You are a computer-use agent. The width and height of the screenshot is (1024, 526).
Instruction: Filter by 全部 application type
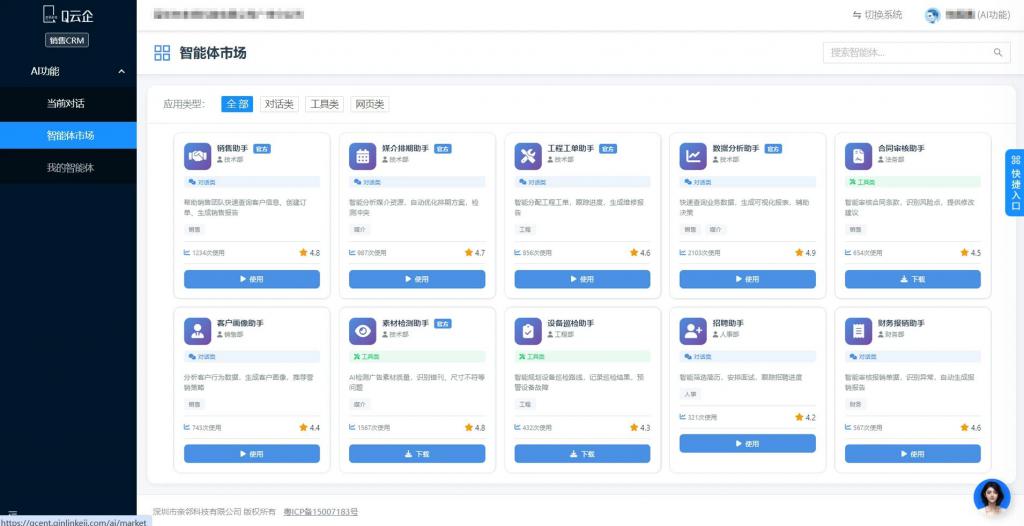[237, 104]
